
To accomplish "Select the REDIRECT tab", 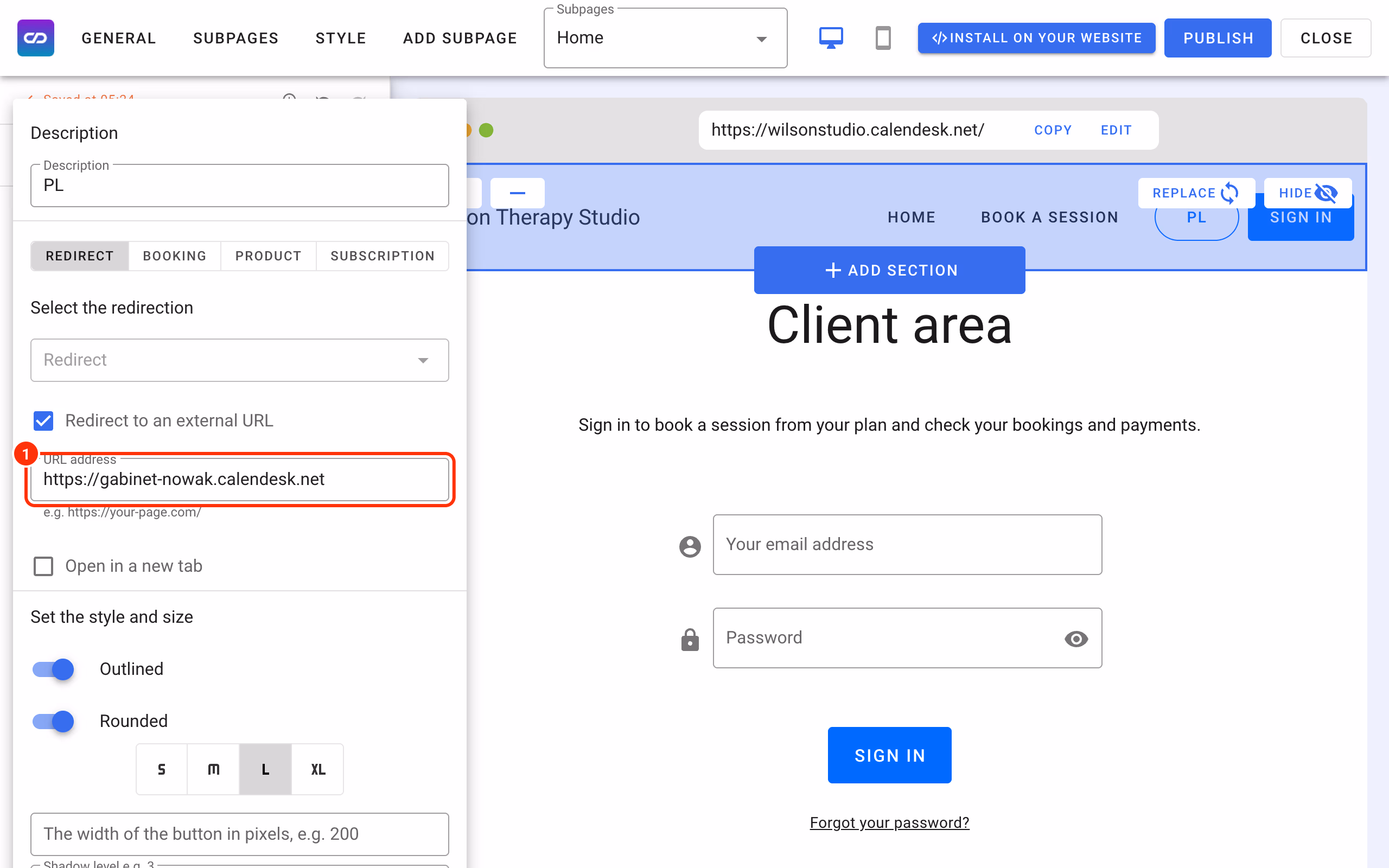I will (x=80, y=256).
